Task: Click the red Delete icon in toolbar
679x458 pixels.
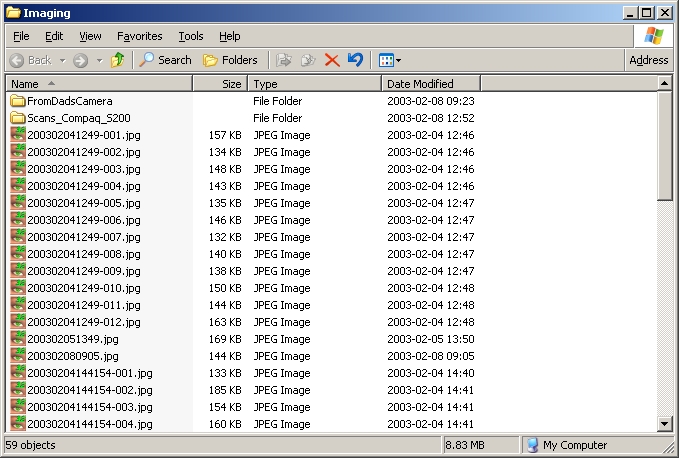Action: coord(333,60)
